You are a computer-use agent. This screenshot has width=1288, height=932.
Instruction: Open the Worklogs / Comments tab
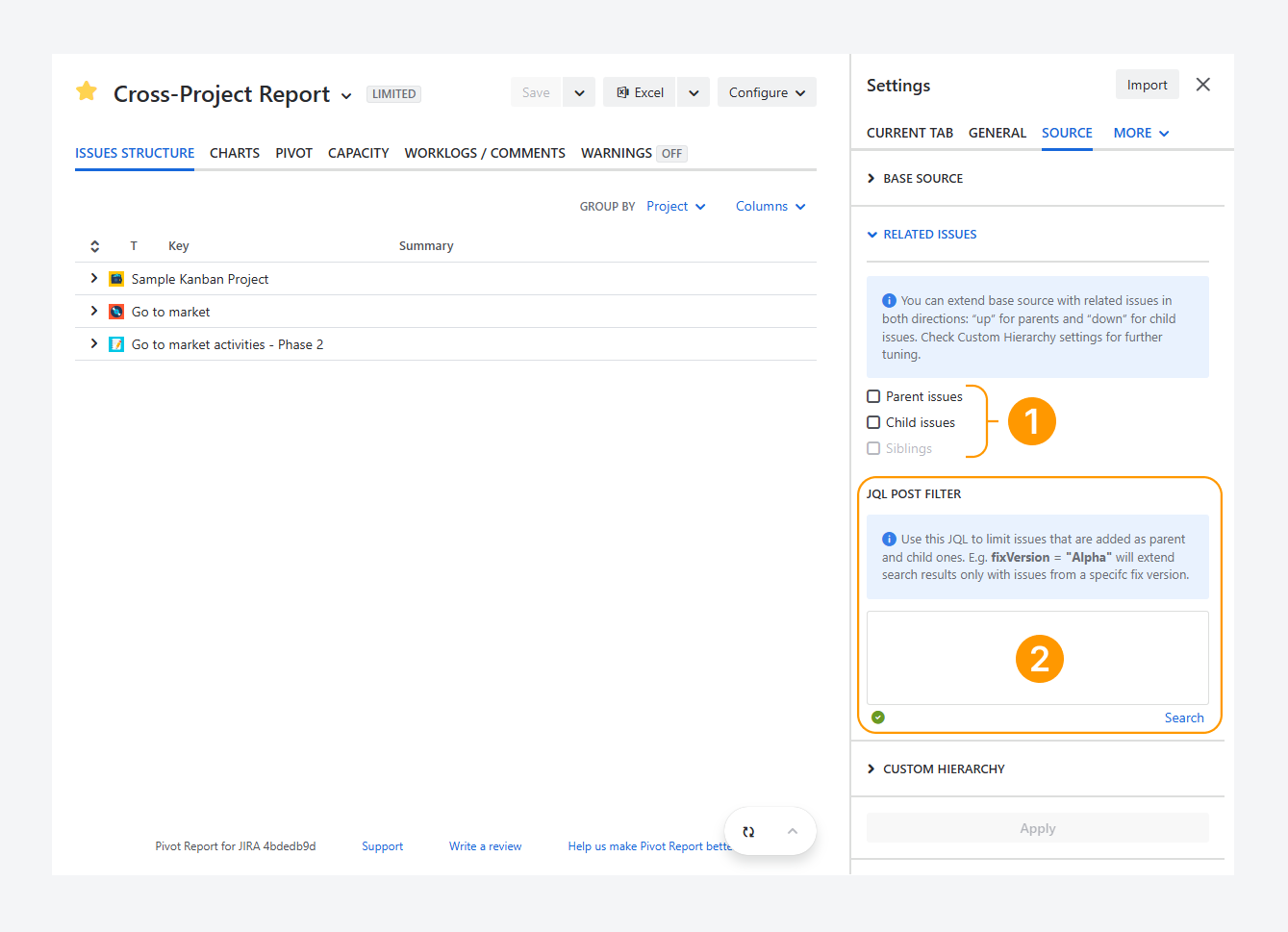(485, 153)
